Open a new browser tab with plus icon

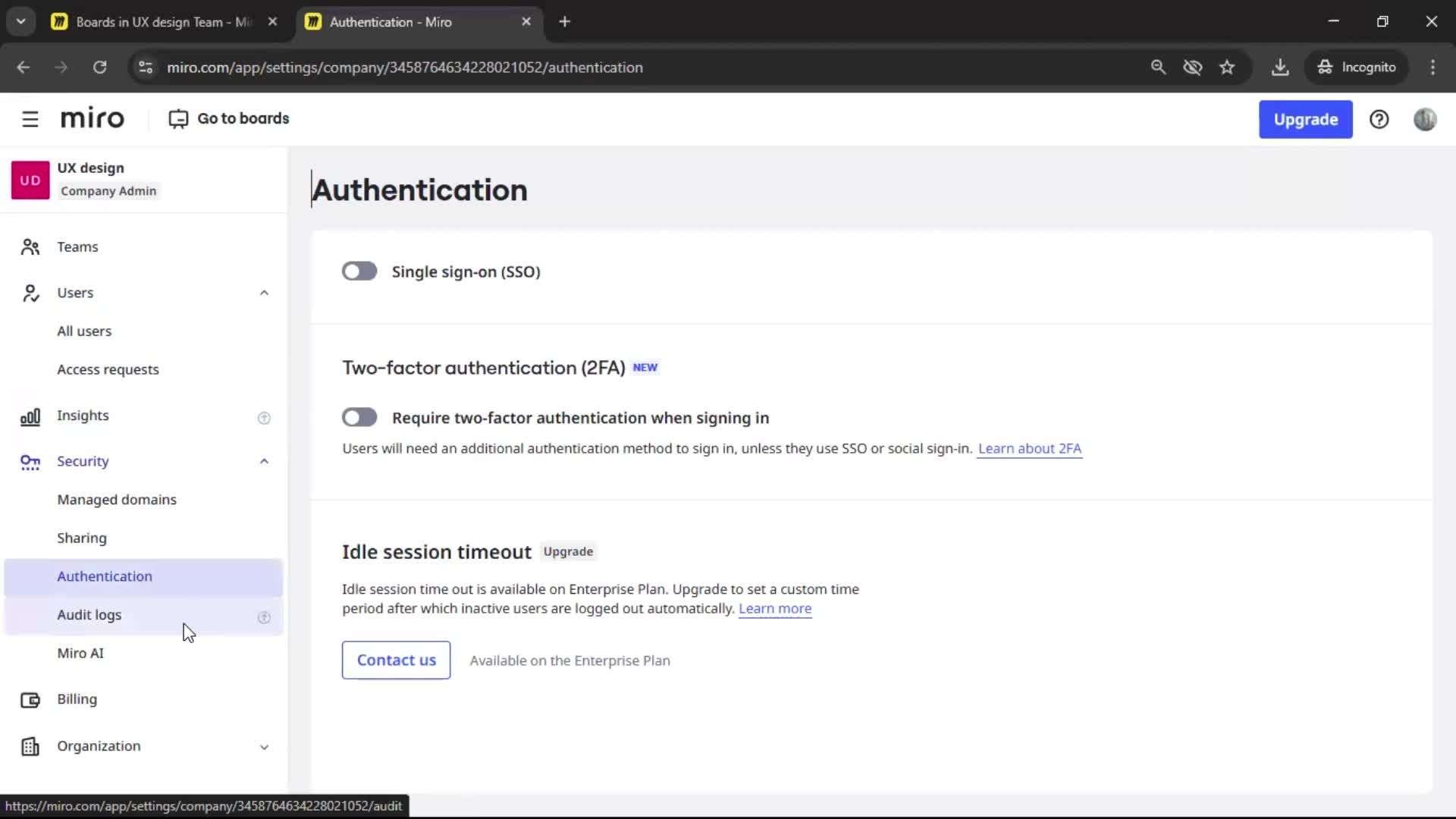click(x=564, y=22)
